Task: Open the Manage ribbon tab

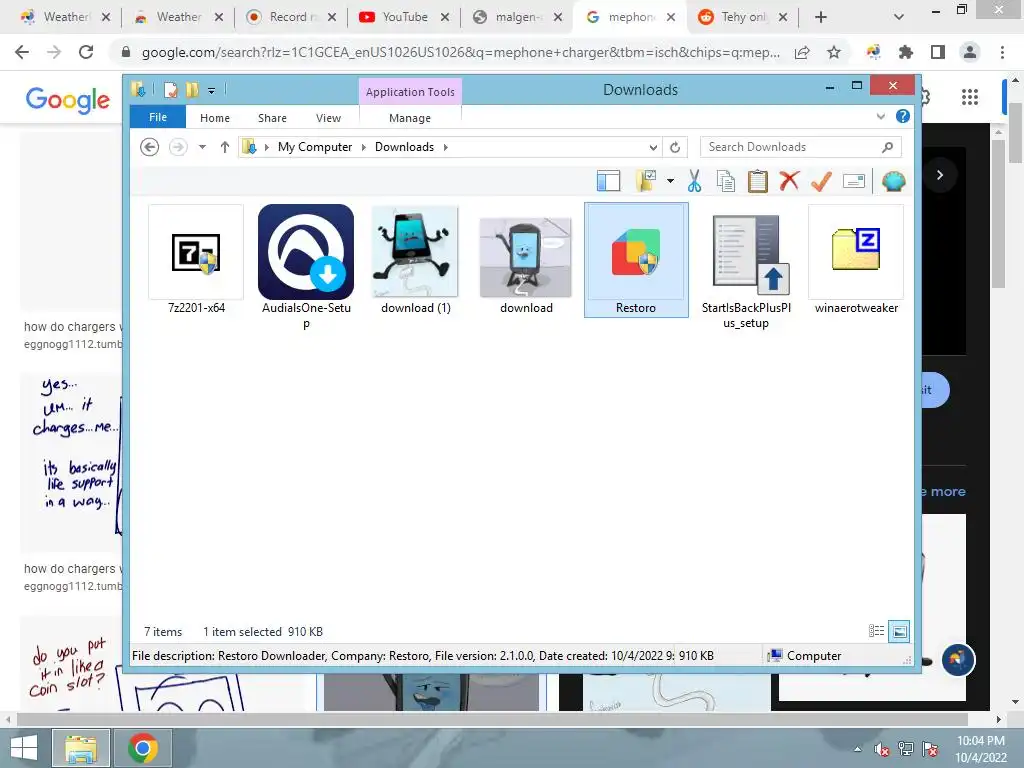Action: coord(410,118)
